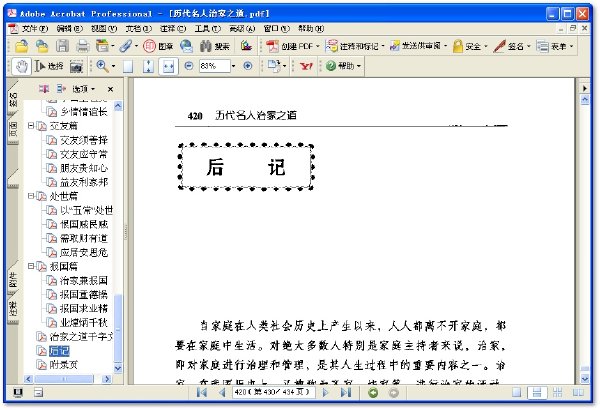600x410 pixels.
Task: Click the globe web search icon
Action: tap(186, 46)
